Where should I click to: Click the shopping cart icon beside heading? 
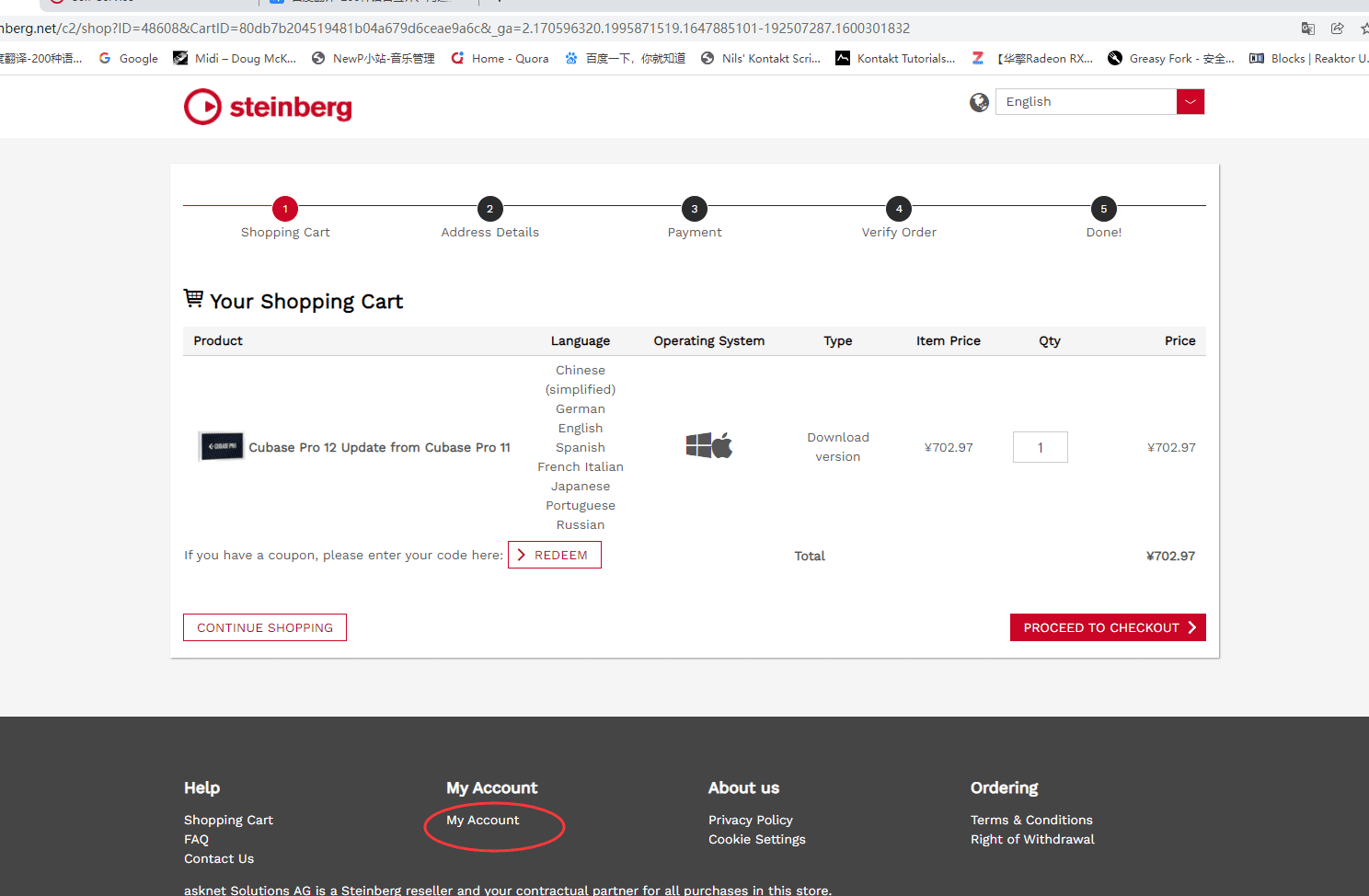(193, 298)
